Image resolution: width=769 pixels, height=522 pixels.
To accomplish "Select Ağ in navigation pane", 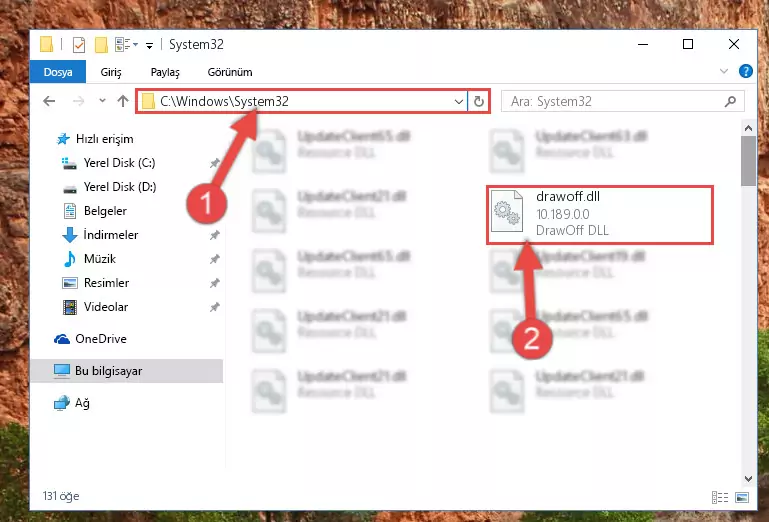I will tap(72, 403).
